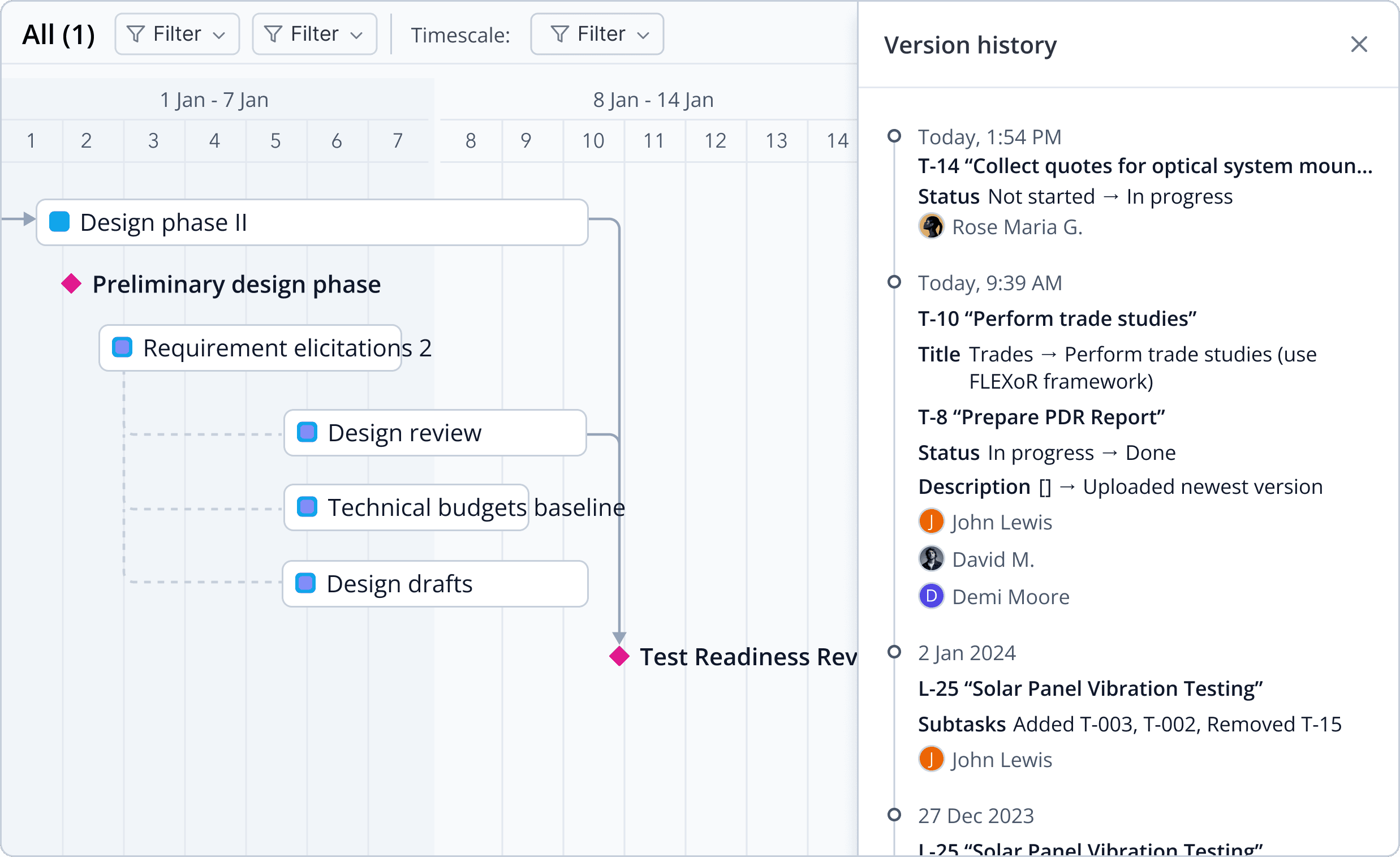Click the first Filter funnel icon

(136, 33)
